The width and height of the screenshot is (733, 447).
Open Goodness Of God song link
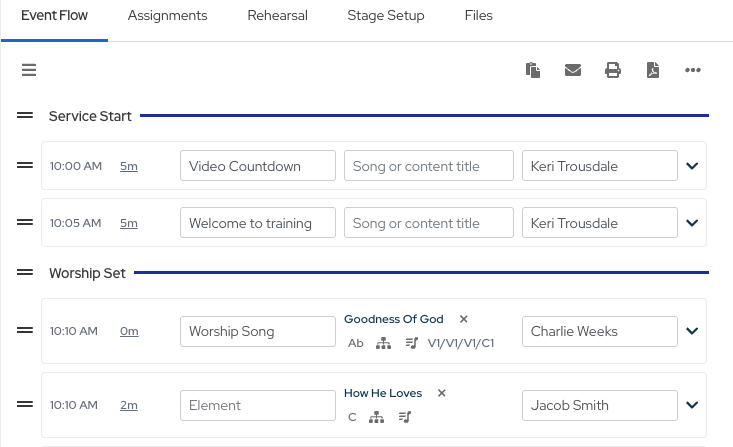click(x=393, y=319)
